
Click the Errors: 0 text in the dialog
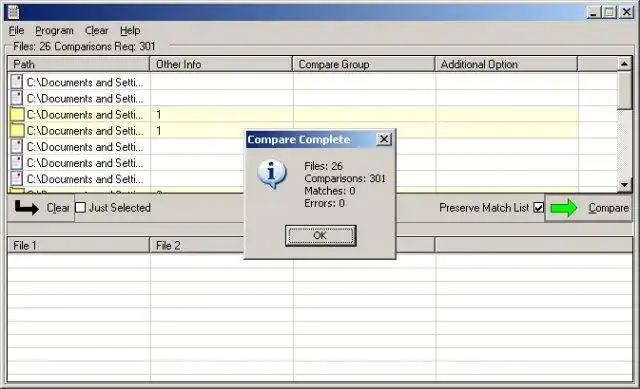coord(324,203)
